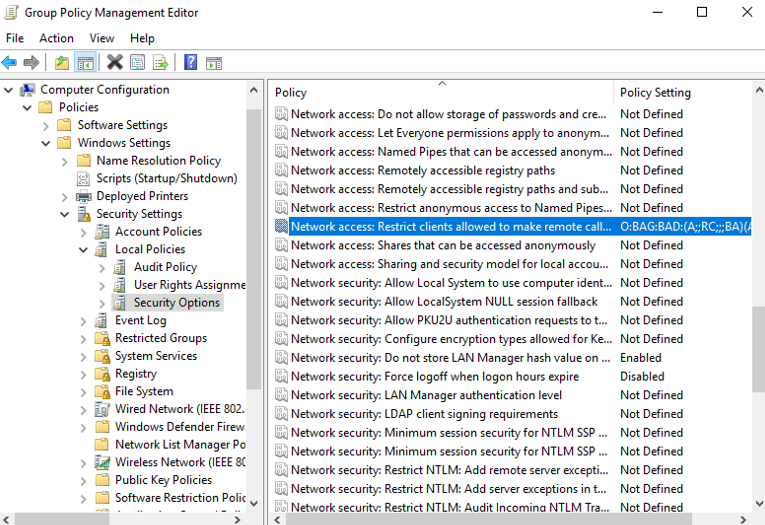
Task: Toggle the Show/Hide Action Pane icon
Action: (214, 63)
